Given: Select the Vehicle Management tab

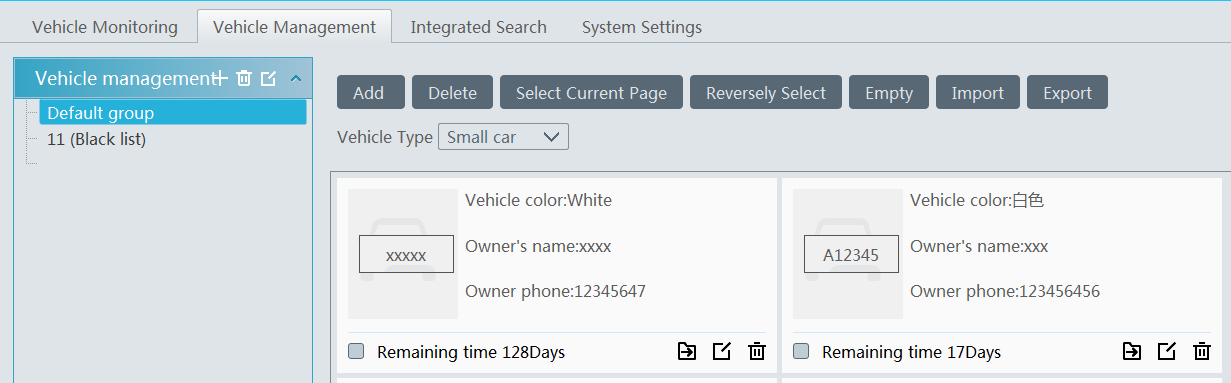Looking at the screenshot, I should 294,27.
